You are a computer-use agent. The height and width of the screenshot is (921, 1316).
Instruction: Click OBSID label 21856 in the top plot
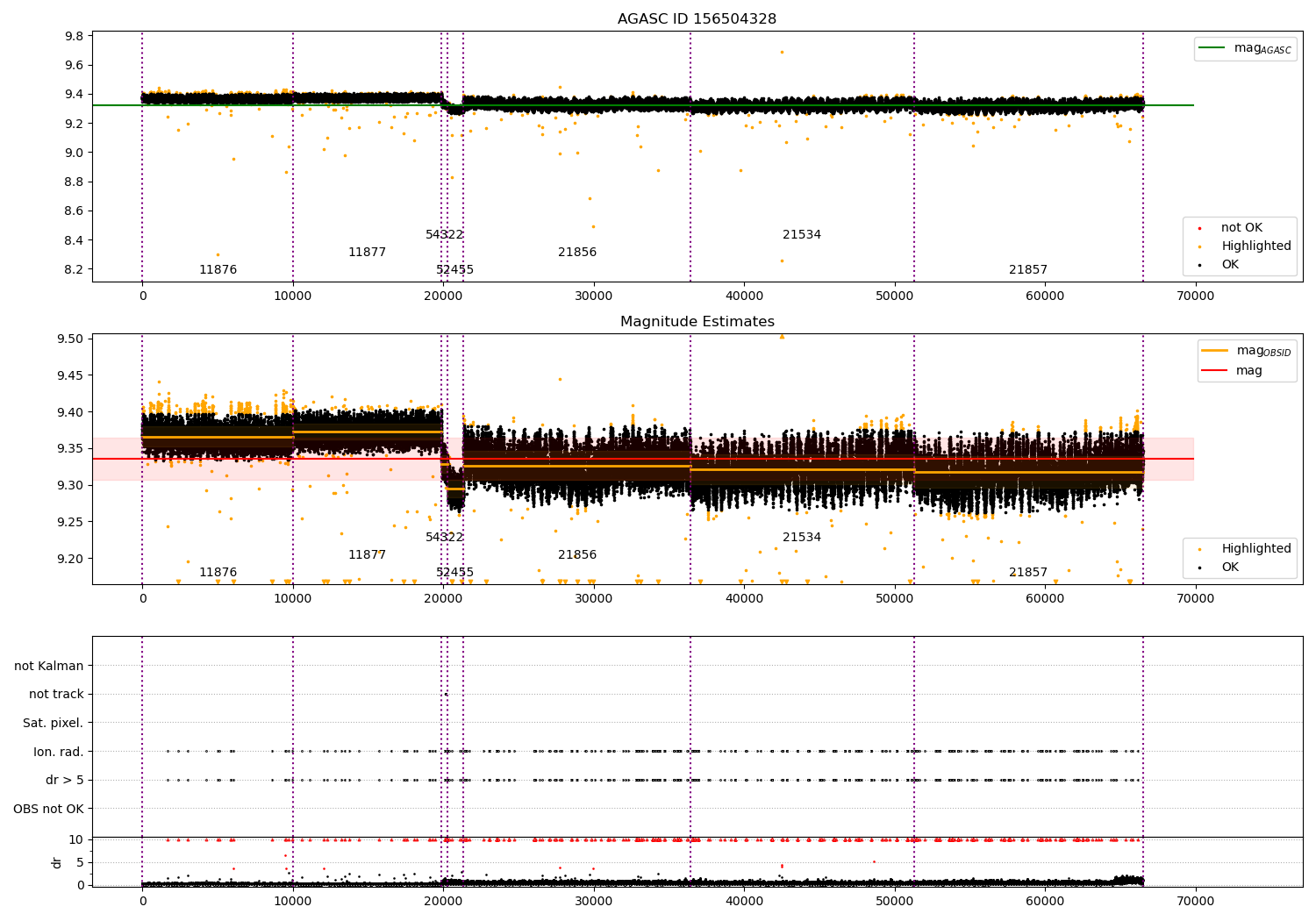(x=577, y=253)
